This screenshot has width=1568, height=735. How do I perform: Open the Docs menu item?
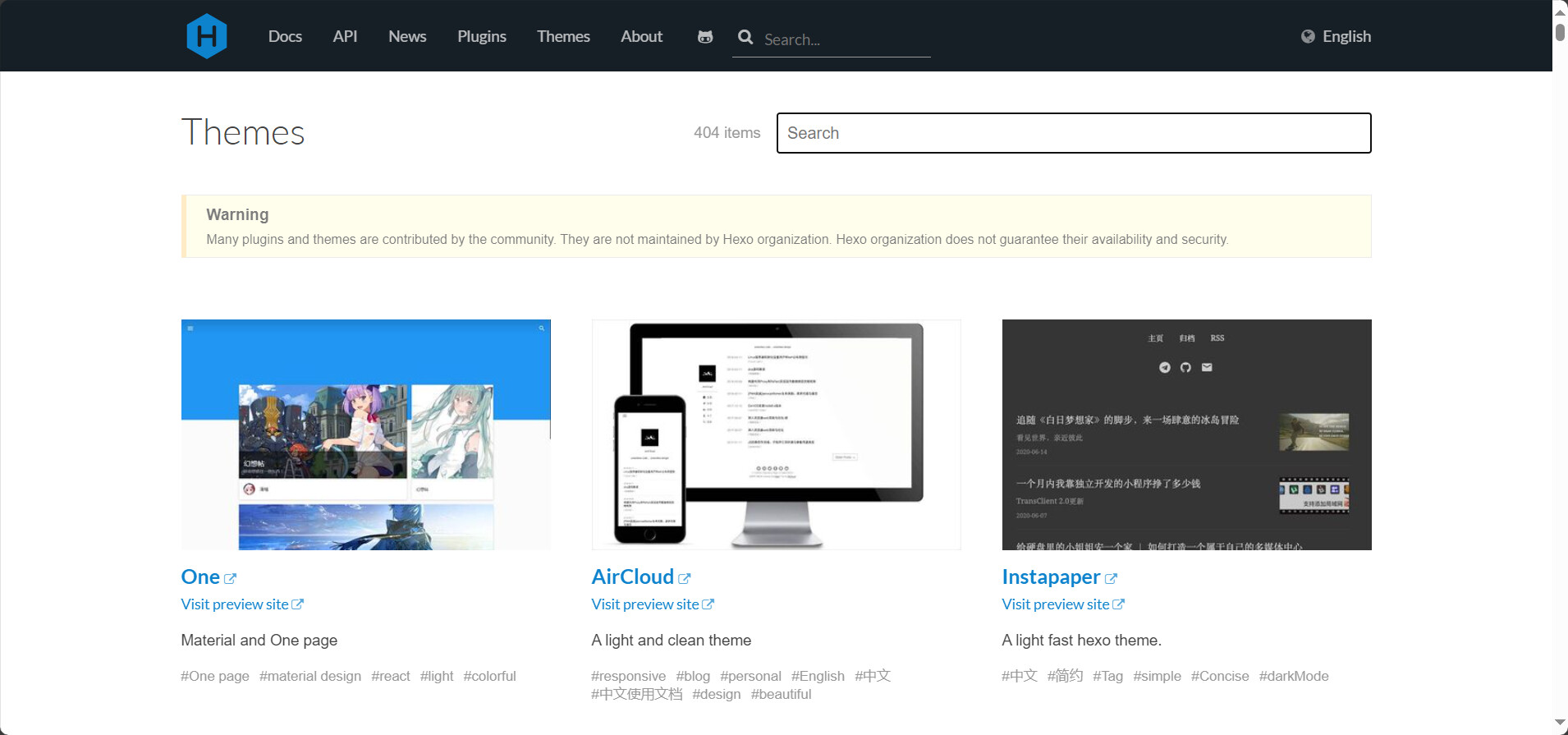(x=285, y=36)
